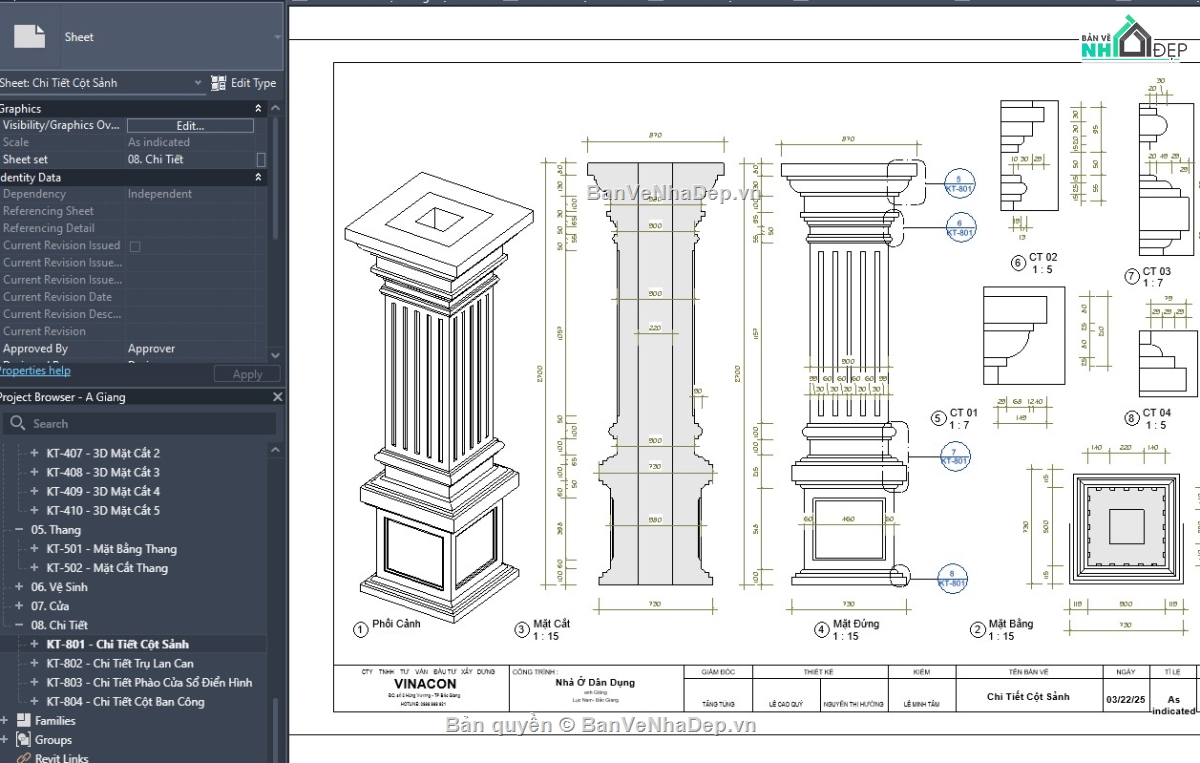Screen dimensions: 1200x763
Task: Click the CT 04 detail title
Action: (1157, 413)
